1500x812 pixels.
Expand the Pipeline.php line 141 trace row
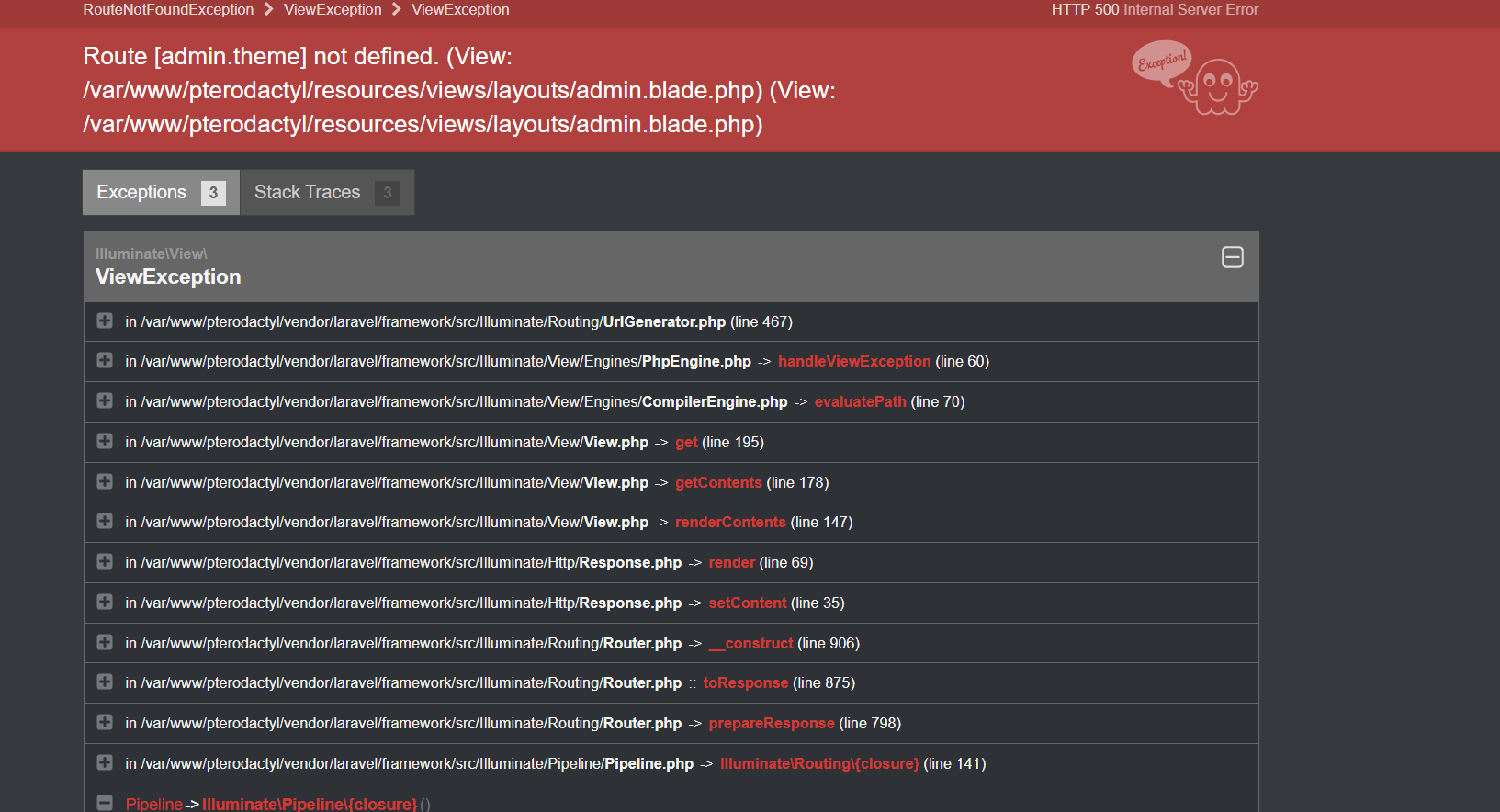coord(105,762)
